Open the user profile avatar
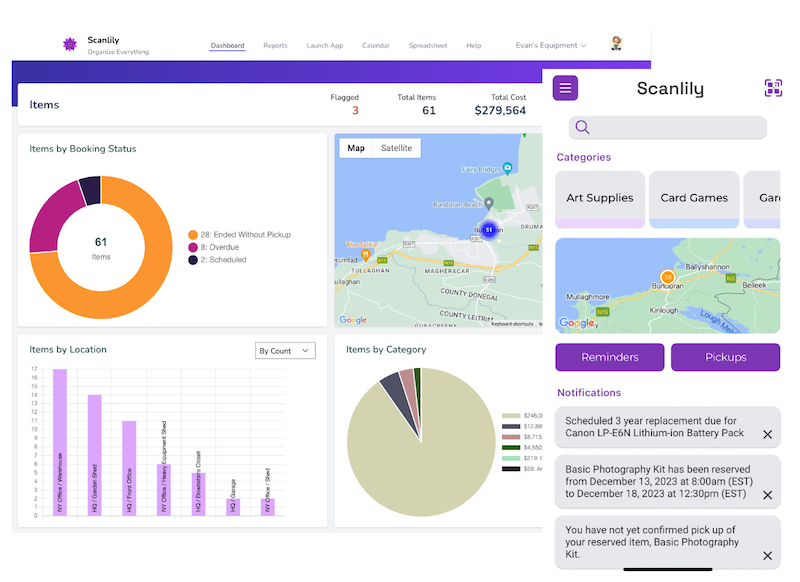Screen dimensions: 800x582 coord(616,44)
